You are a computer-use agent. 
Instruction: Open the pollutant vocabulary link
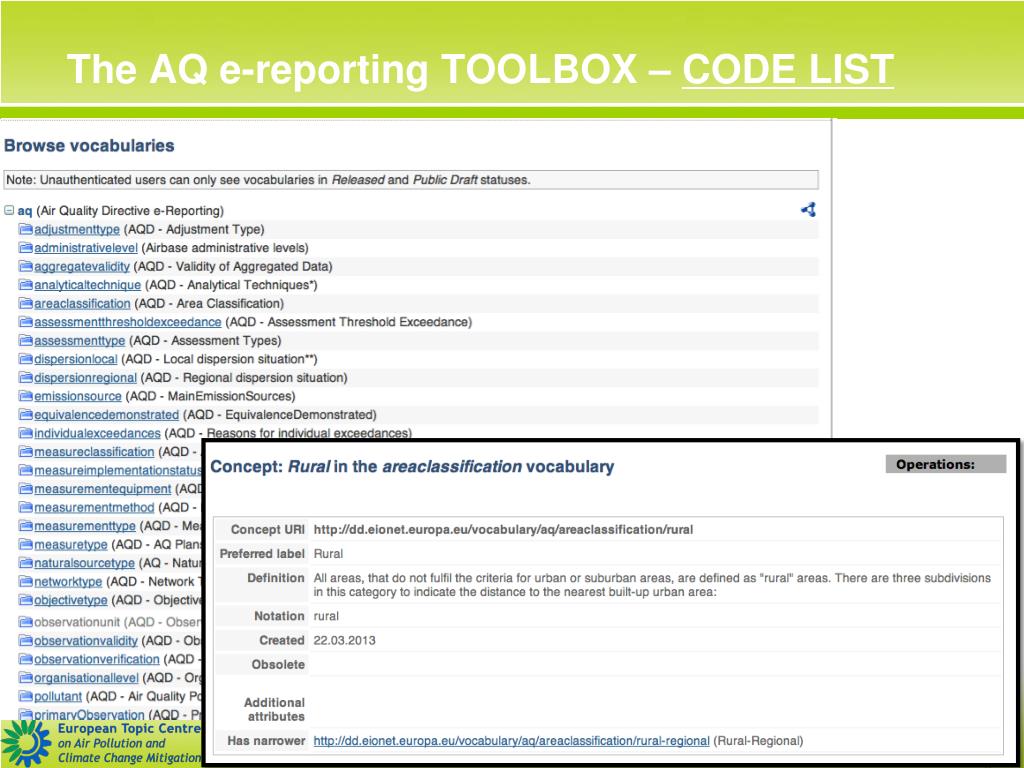pos(58,696)
